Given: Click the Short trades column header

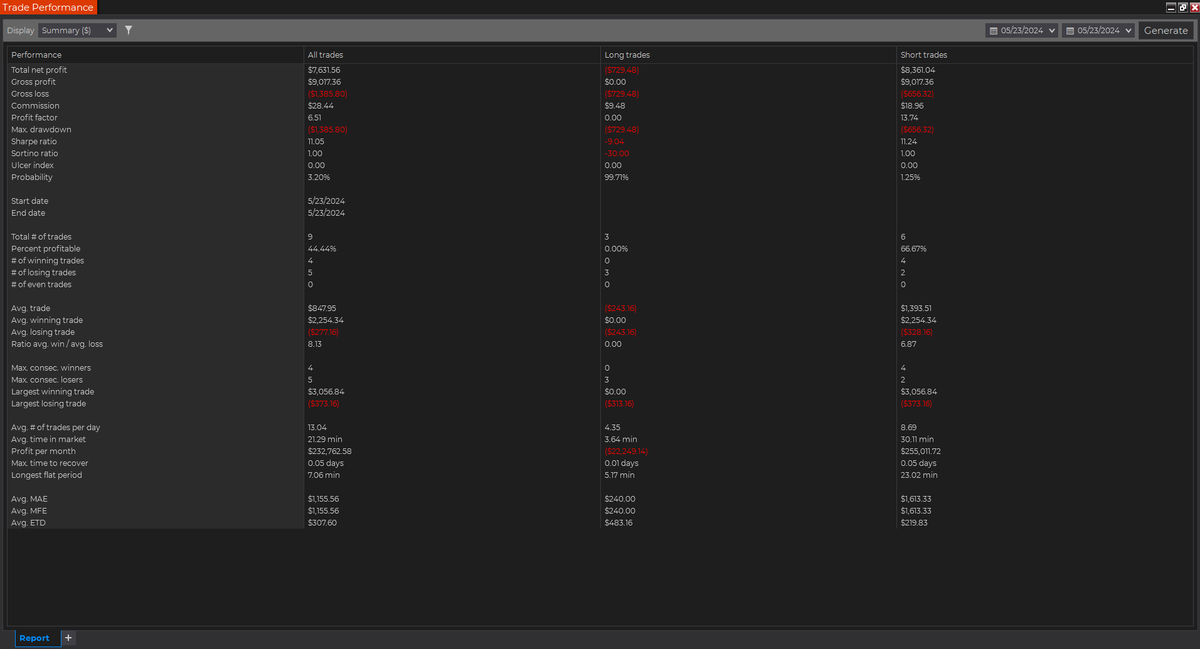Looking at the screenshot, I should point(924,55).
